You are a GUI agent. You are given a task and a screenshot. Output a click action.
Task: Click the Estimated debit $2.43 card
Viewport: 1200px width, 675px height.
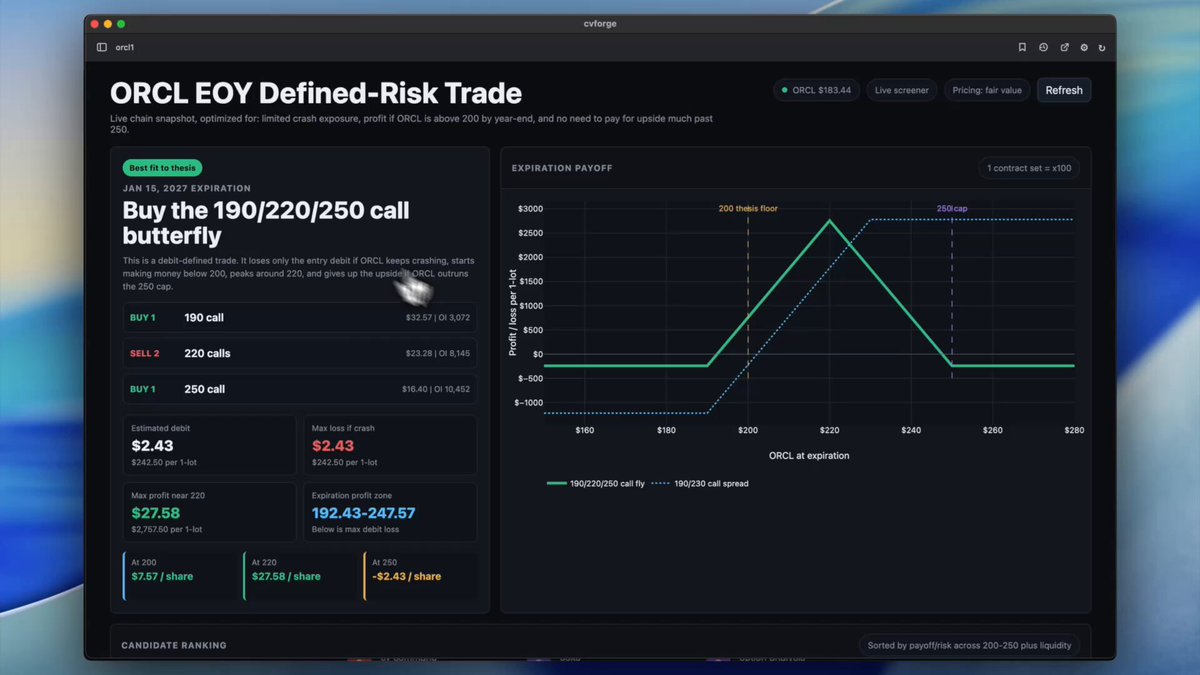209,445
